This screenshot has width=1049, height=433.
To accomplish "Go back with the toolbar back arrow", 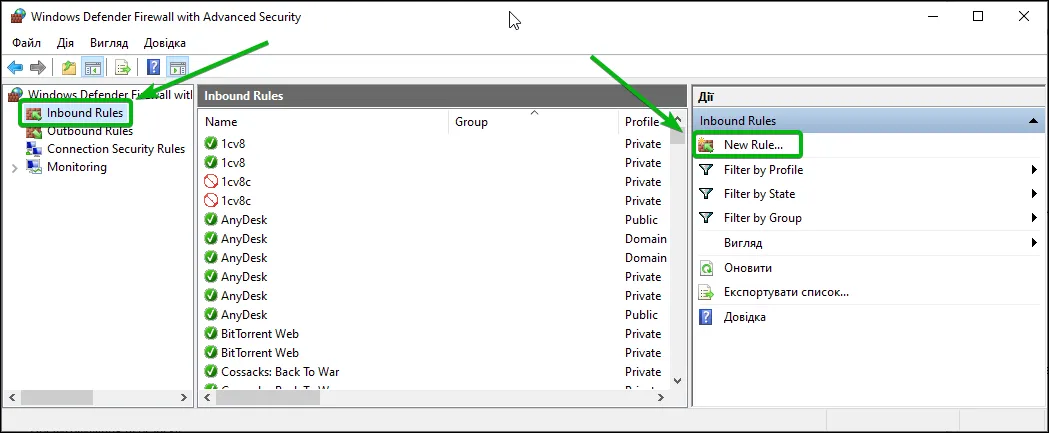I will [x=15, y=68].
